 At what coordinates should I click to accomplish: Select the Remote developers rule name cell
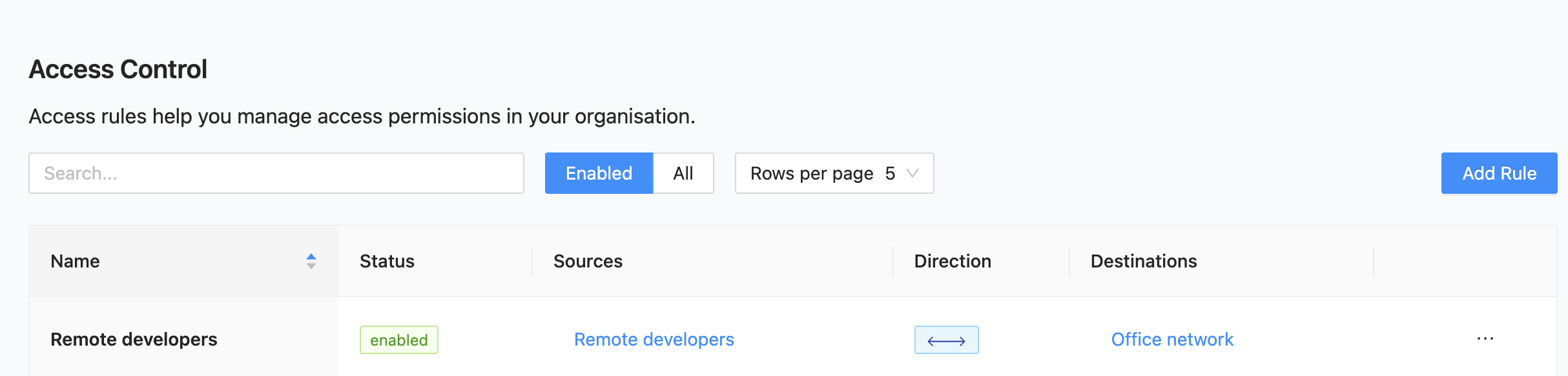coord(134,340)
